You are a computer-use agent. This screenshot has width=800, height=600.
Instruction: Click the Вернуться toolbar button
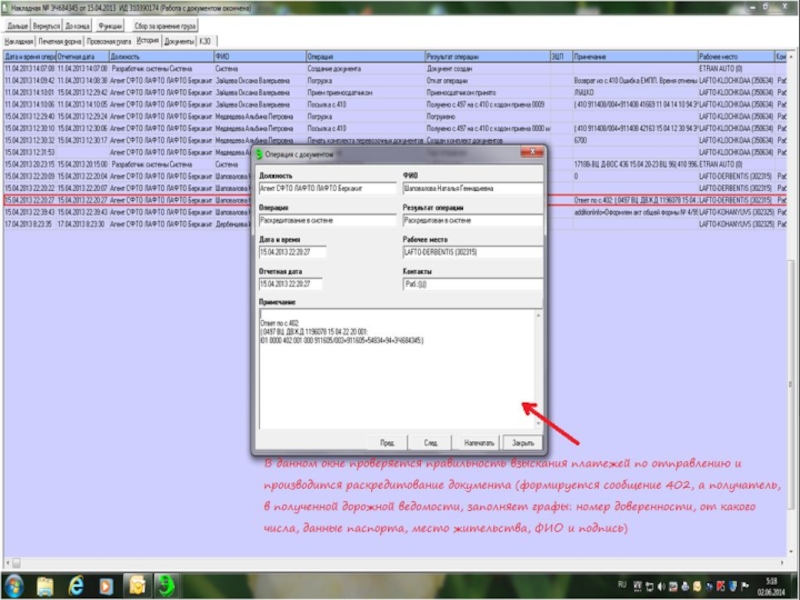click(46, 26)
